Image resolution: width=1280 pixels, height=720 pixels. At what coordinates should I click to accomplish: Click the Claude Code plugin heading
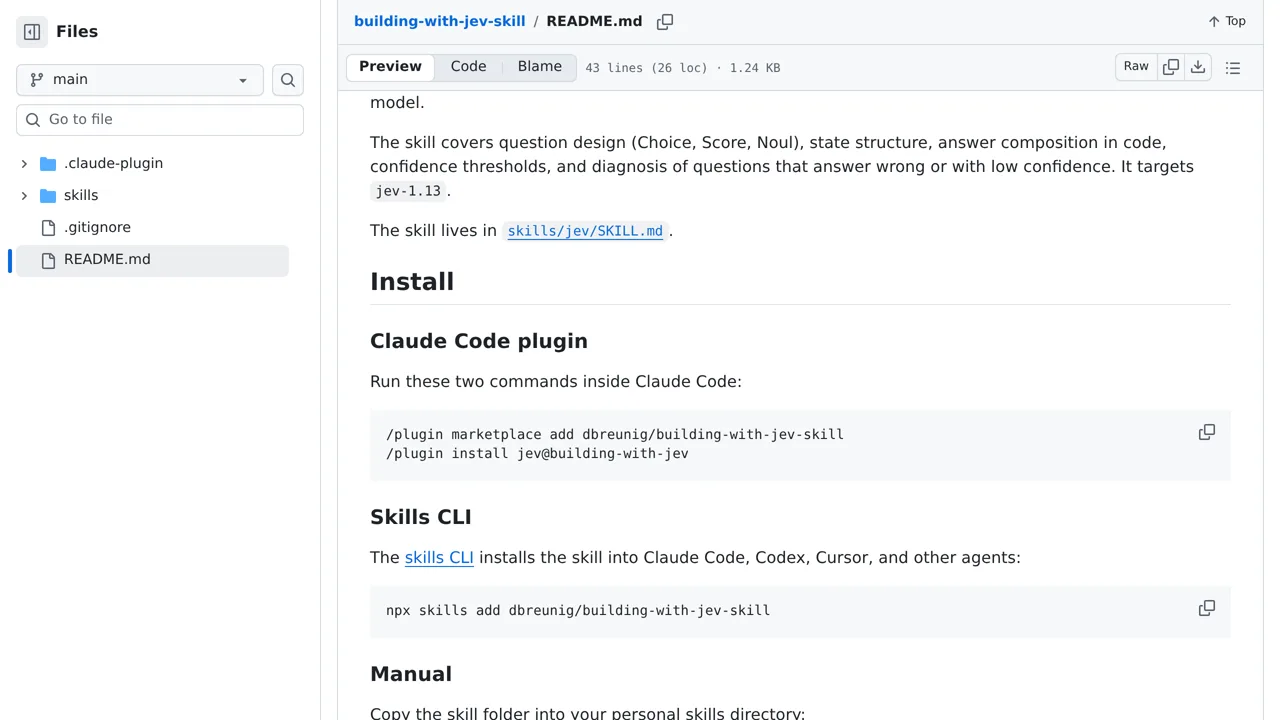[479, 341]
